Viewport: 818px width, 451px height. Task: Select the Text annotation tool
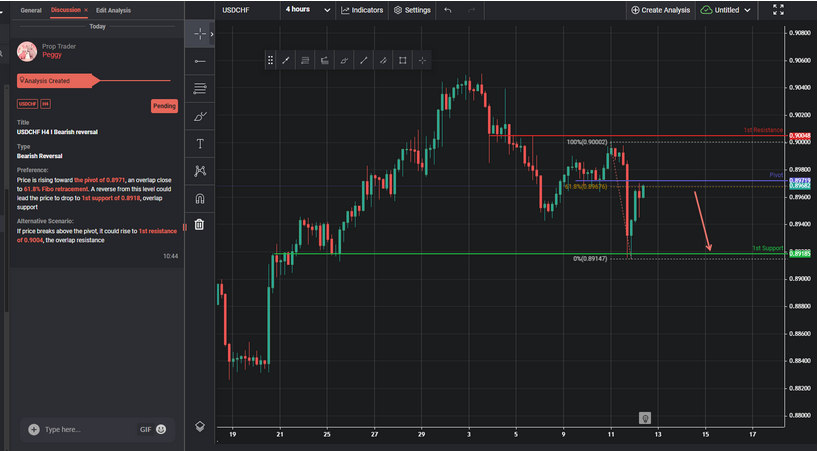point(200,144)
